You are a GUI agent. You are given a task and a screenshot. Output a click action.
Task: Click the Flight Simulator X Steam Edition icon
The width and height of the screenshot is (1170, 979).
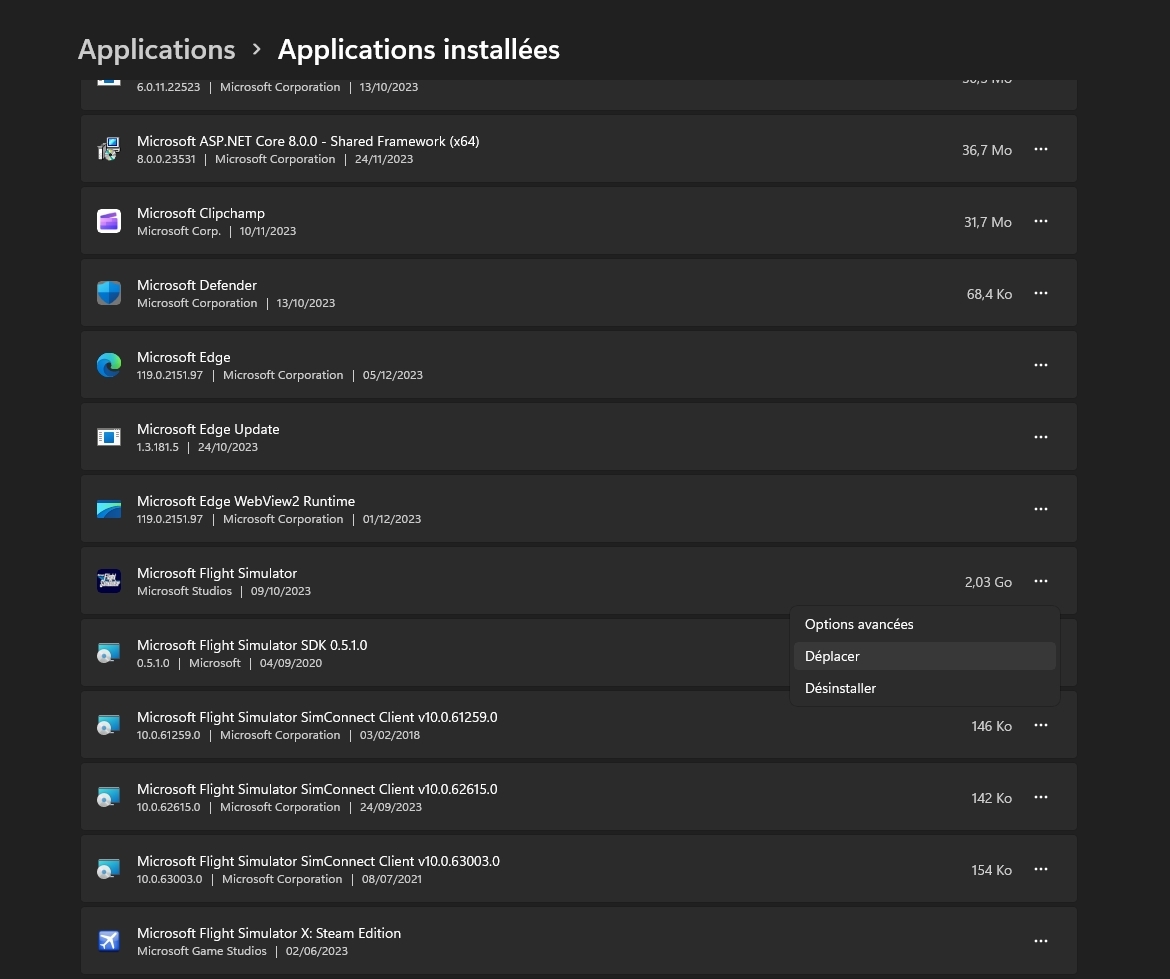(x=109, y=941)
